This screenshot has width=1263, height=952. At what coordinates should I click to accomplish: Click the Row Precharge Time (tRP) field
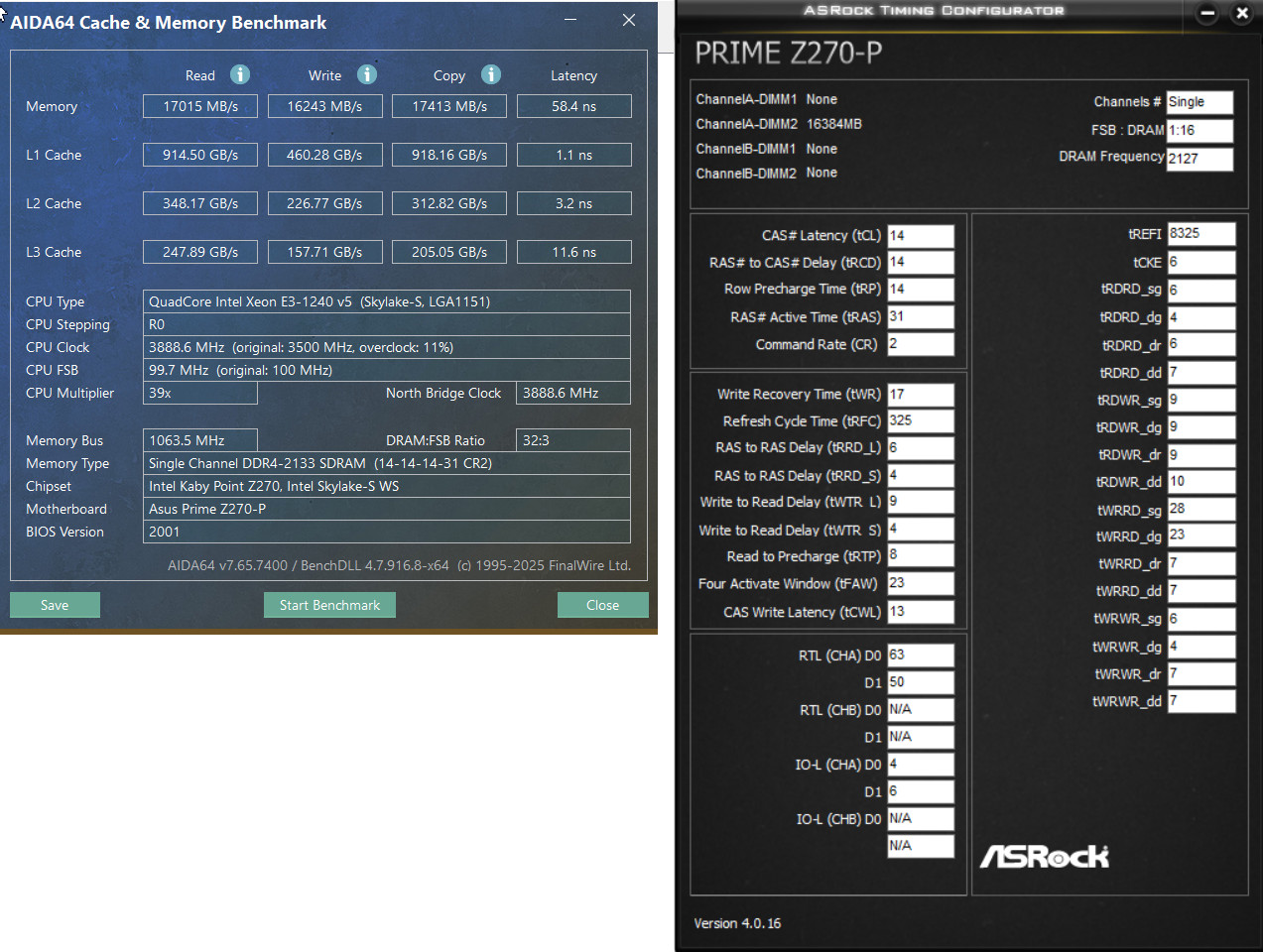tap(921, 290)
